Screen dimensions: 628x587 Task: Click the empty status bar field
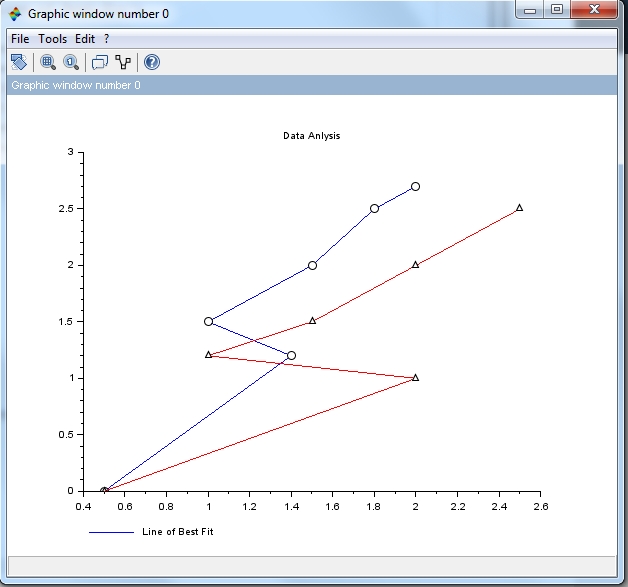(312, 566)
